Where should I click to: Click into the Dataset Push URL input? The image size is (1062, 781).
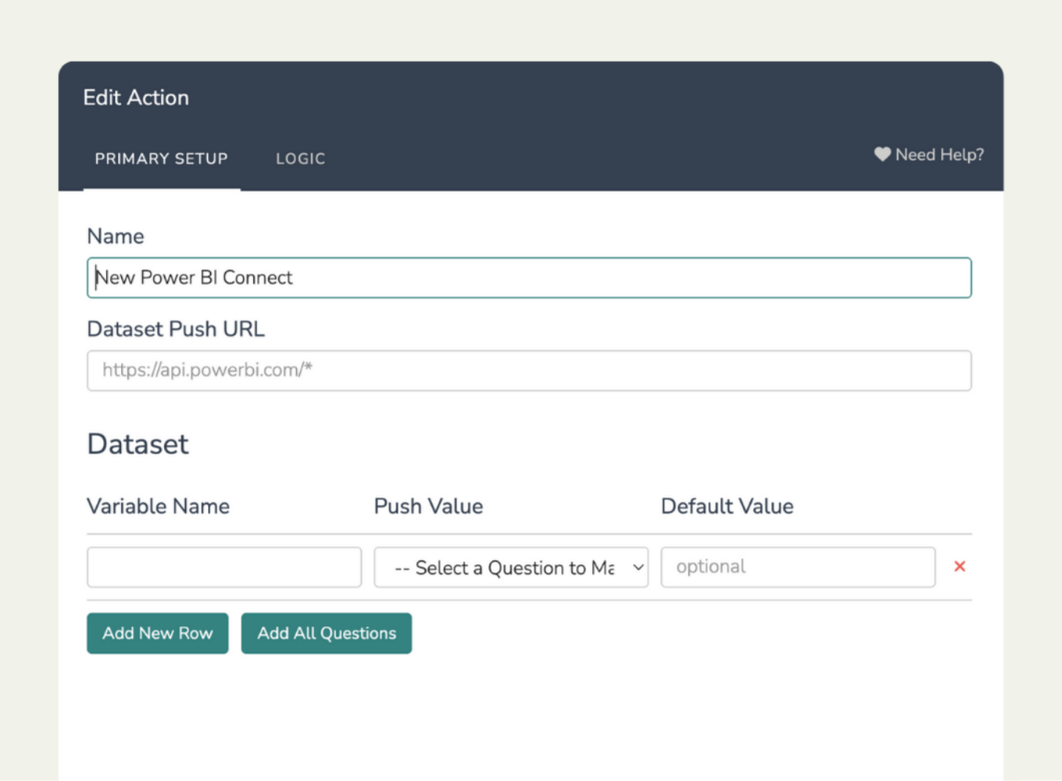[528, 371]
